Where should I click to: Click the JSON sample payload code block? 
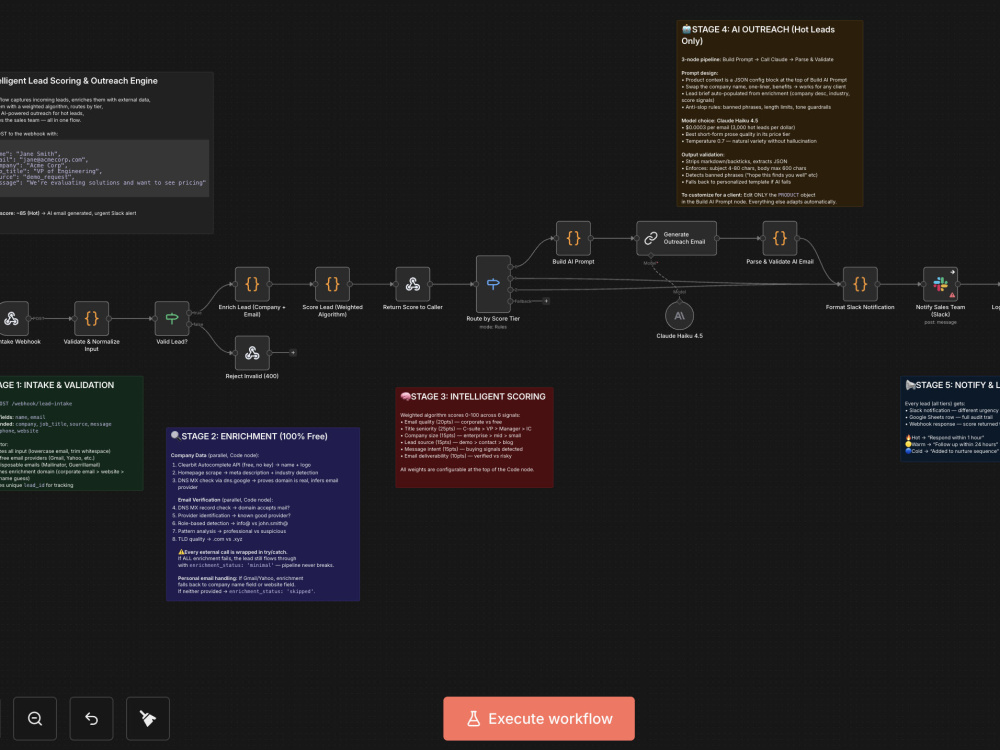104,168
